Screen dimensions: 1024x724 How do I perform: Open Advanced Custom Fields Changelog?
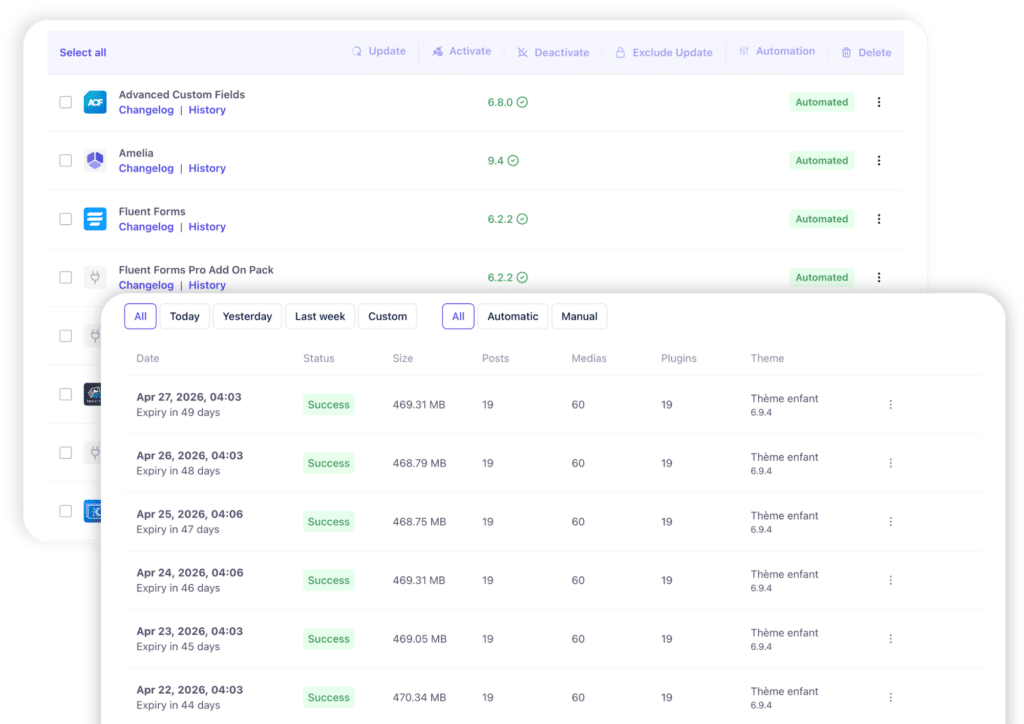pos(146,110)
